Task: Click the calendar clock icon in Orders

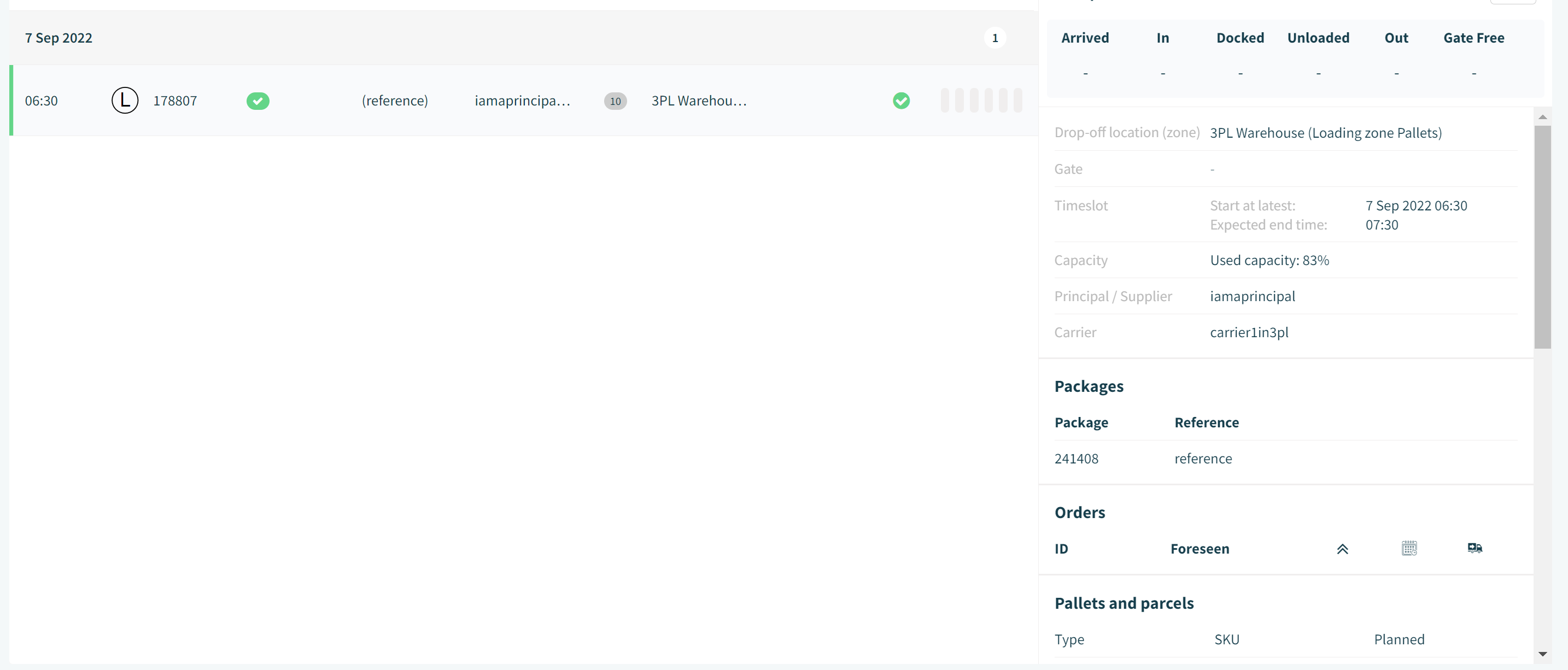Action: tap(1409, 548)
